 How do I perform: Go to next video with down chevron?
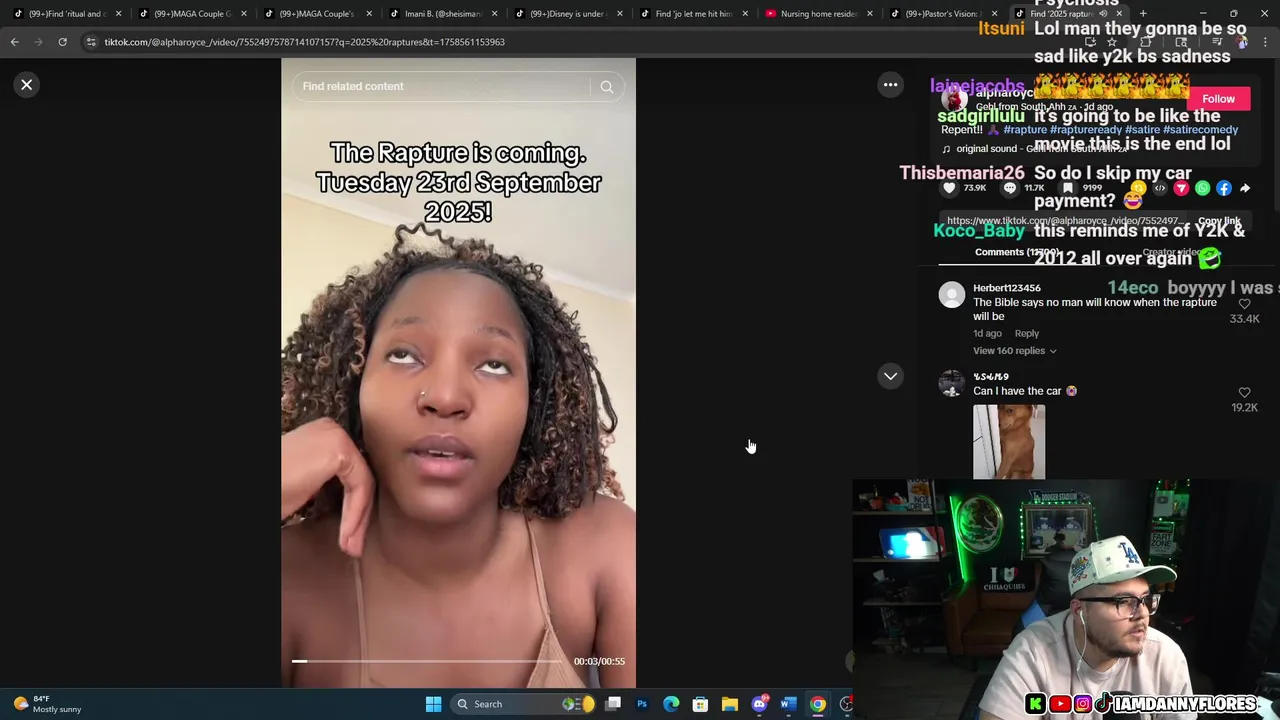tap(890, 376)
